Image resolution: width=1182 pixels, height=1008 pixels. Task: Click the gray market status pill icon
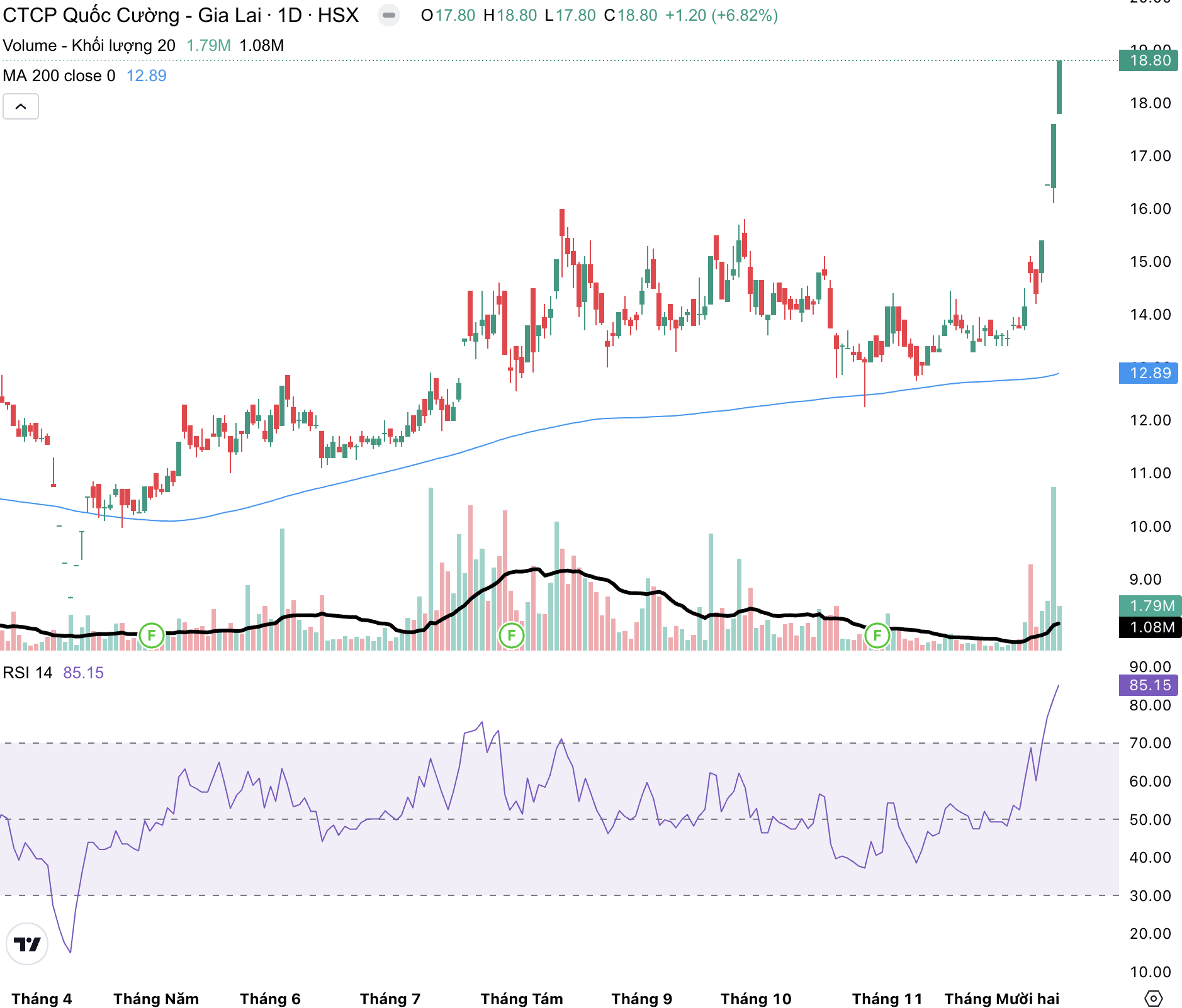point(389,15)
